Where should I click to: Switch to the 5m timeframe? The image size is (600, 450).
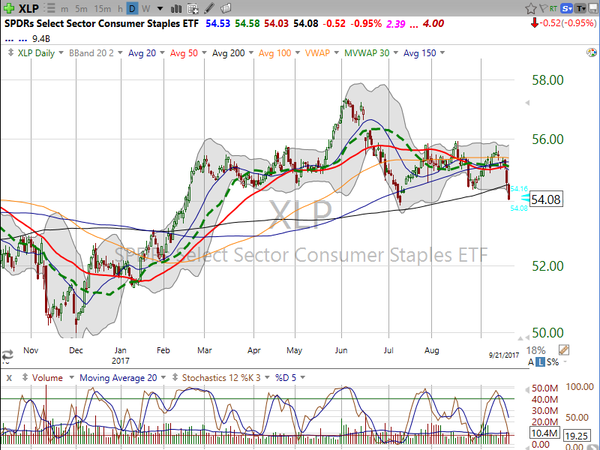[81, 8]
